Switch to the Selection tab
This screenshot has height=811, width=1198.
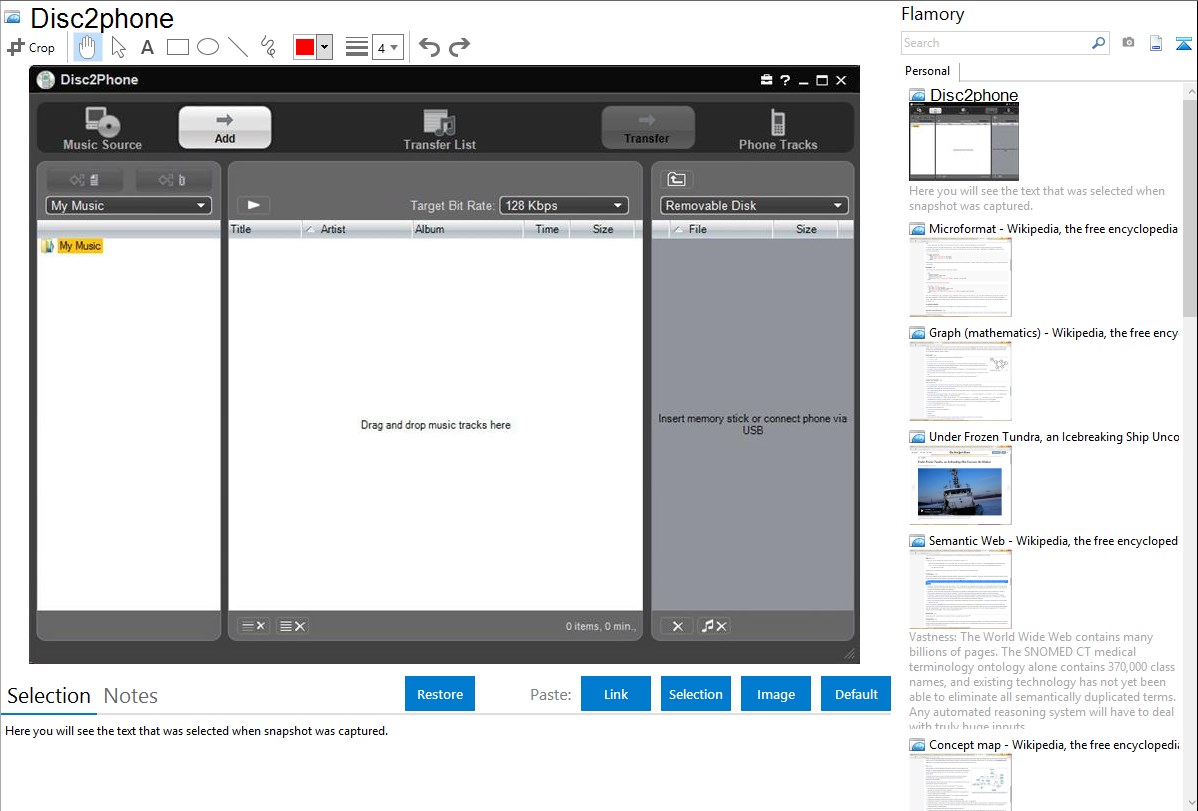49,696
